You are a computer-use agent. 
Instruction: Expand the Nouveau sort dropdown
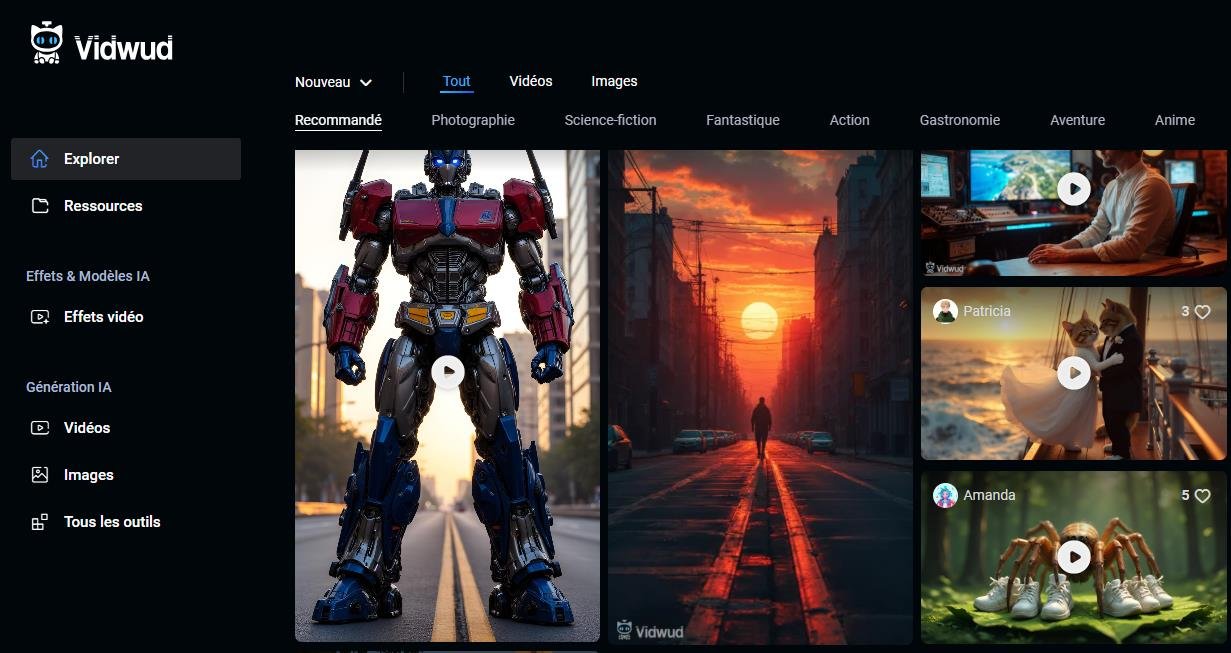point(334,82)
